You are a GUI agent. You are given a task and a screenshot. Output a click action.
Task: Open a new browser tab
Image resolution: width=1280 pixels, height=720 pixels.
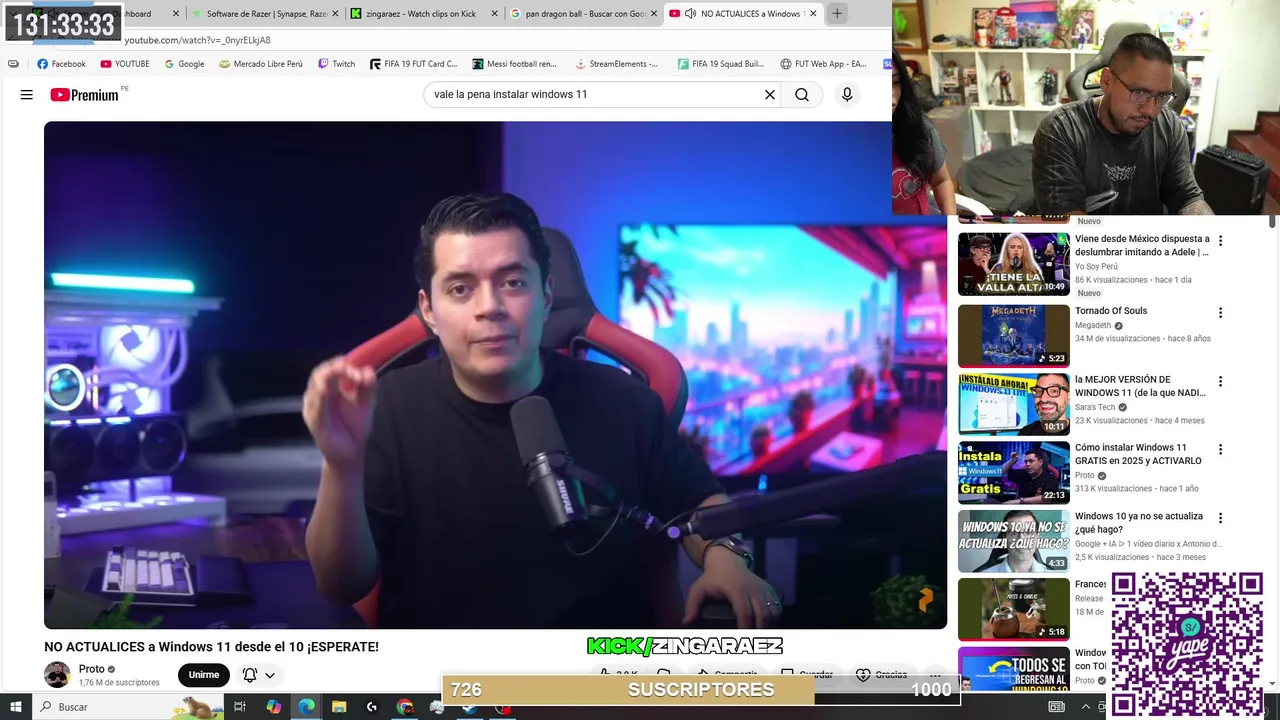837,14
